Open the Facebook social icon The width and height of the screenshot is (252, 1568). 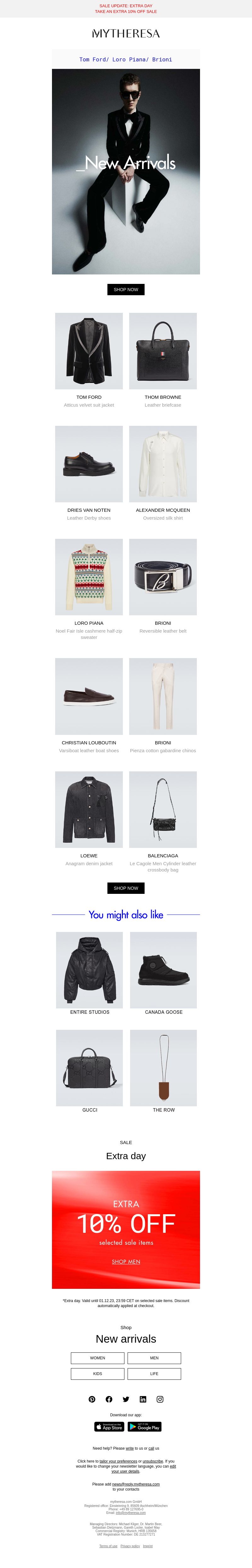[x=109, y=1399]
